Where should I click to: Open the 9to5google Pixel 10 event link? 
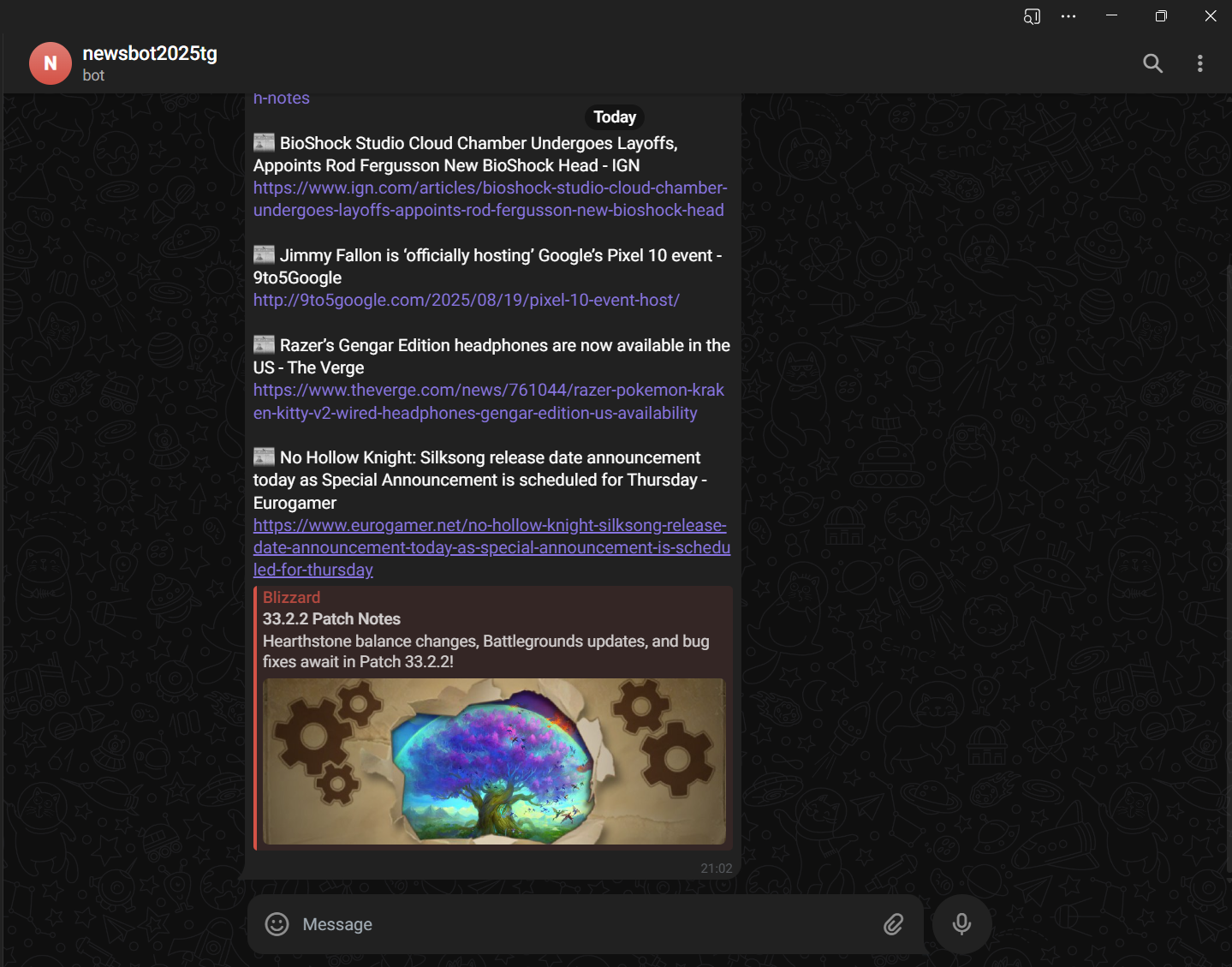tap(467, 301)
